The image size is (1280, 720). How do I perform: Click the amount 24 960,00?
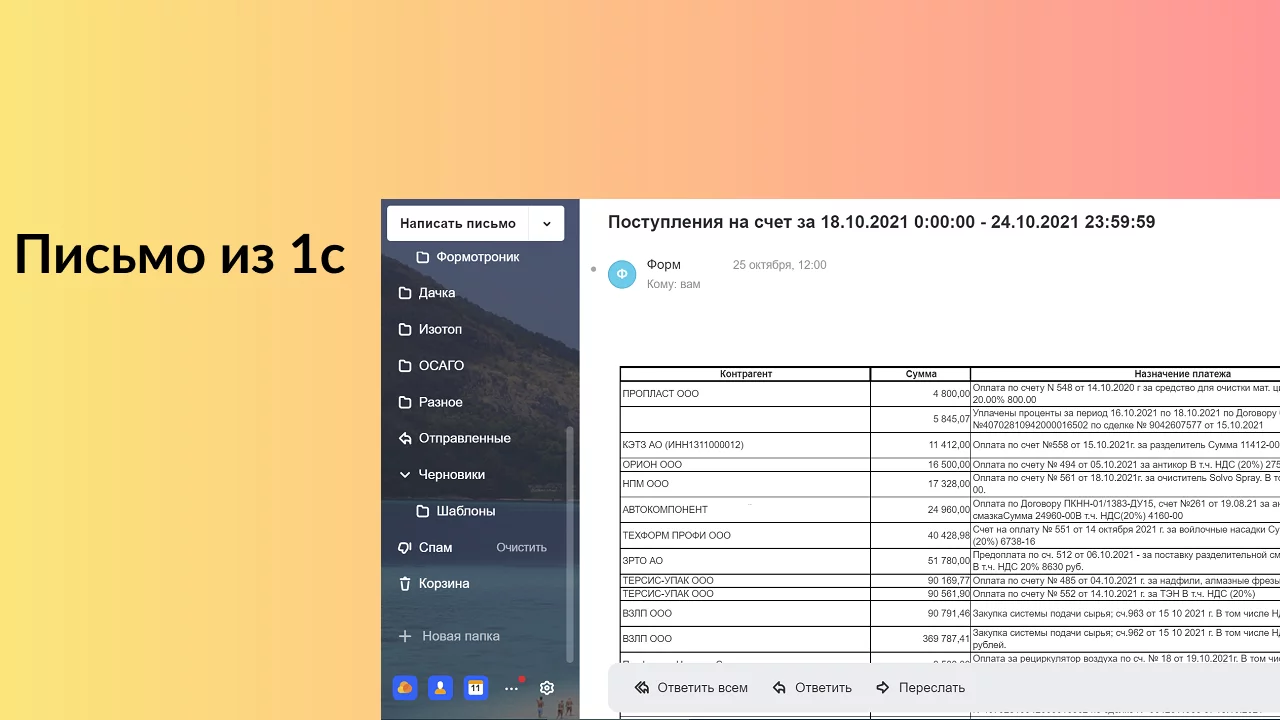950,510
